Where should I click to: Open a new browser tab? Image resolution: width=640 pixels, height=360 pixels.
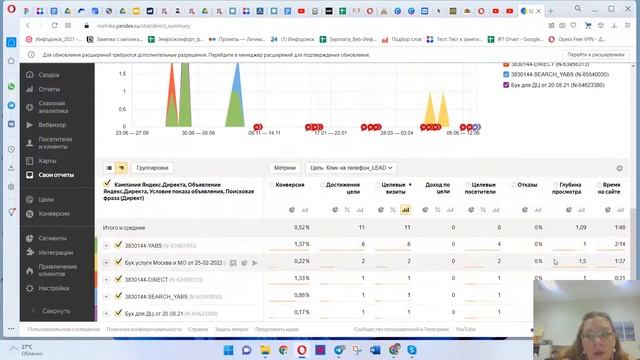pyautogui.click(x=551, y=11)
